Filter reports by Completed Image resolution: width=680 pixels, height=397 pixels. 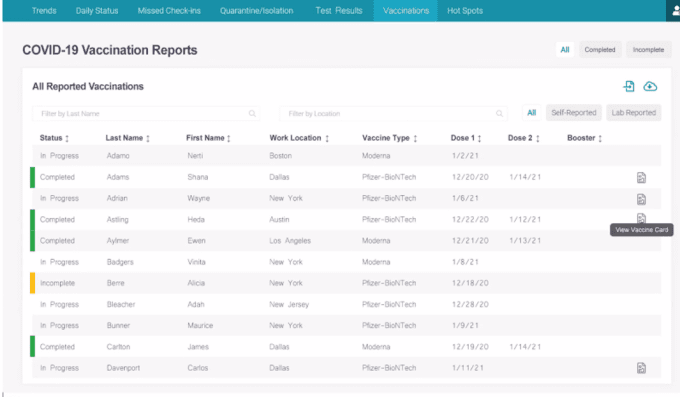point(600,49)
